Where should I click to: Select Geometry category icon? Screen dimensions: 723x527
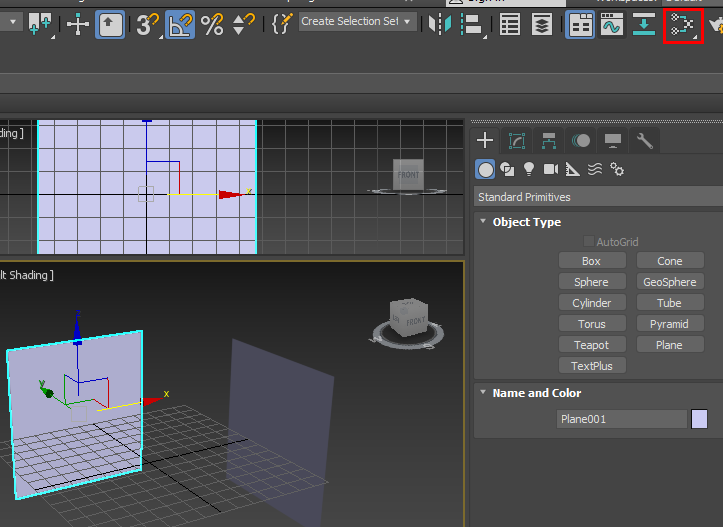click(x=485, y=170)
